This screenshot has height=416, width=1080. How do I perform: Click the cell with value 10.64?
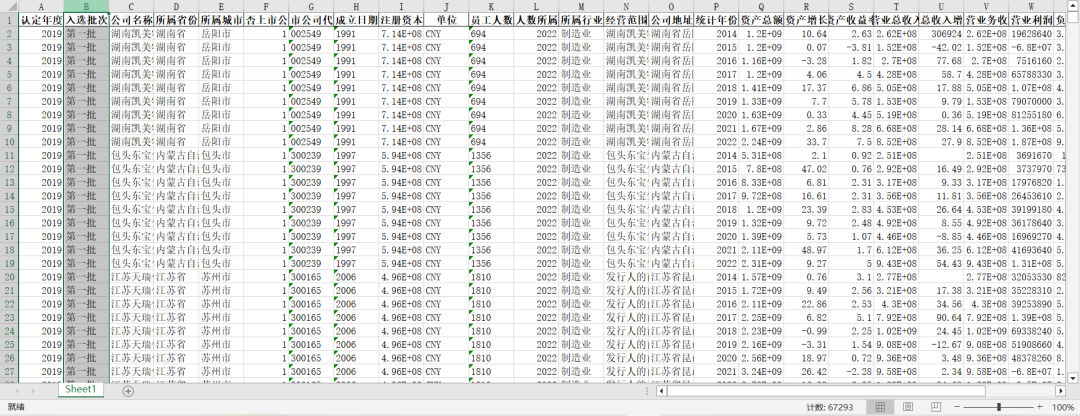tap(806, 33)
